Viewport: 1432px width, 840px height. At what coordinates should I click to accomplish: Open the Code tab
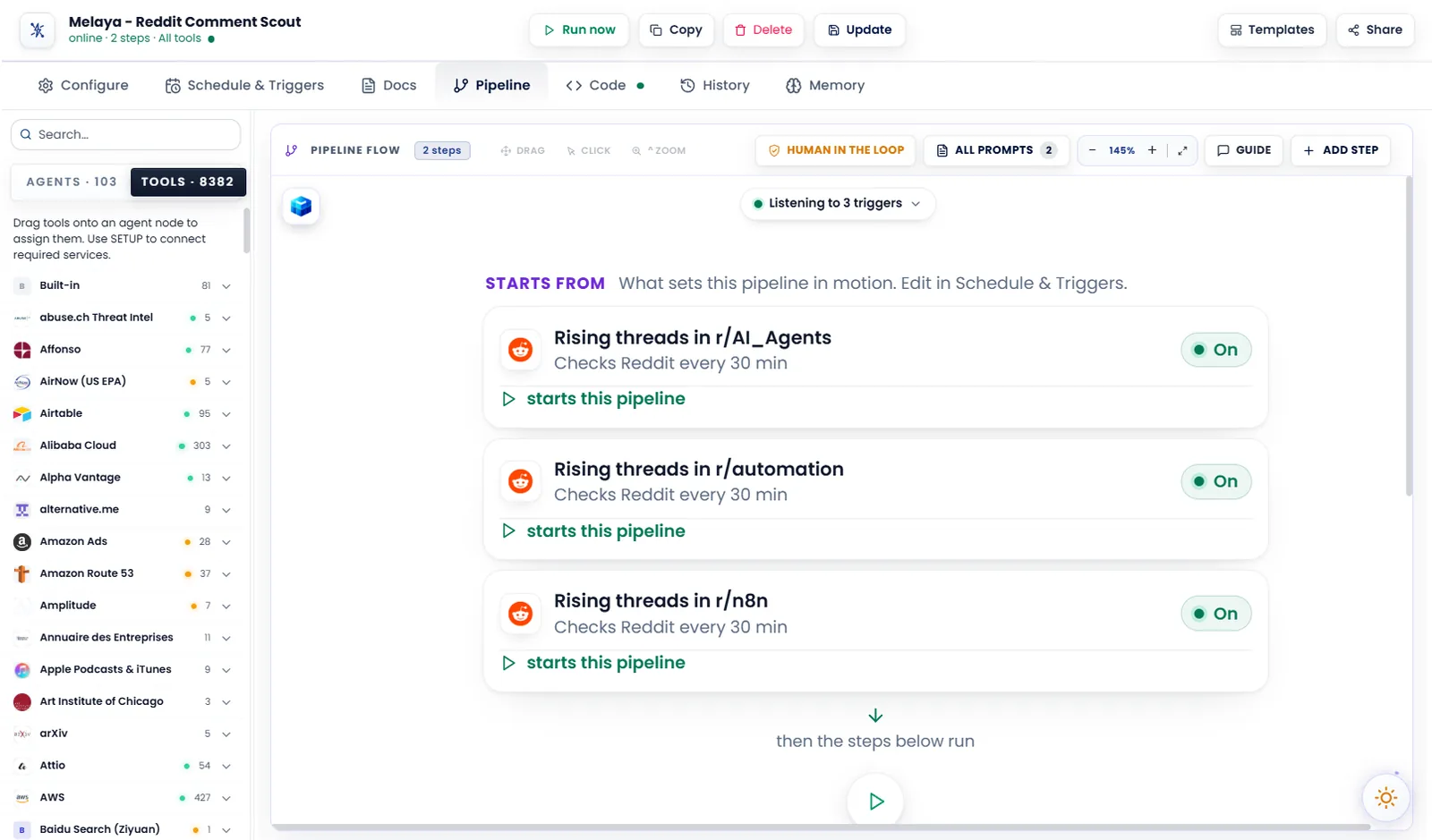(605, 85)
